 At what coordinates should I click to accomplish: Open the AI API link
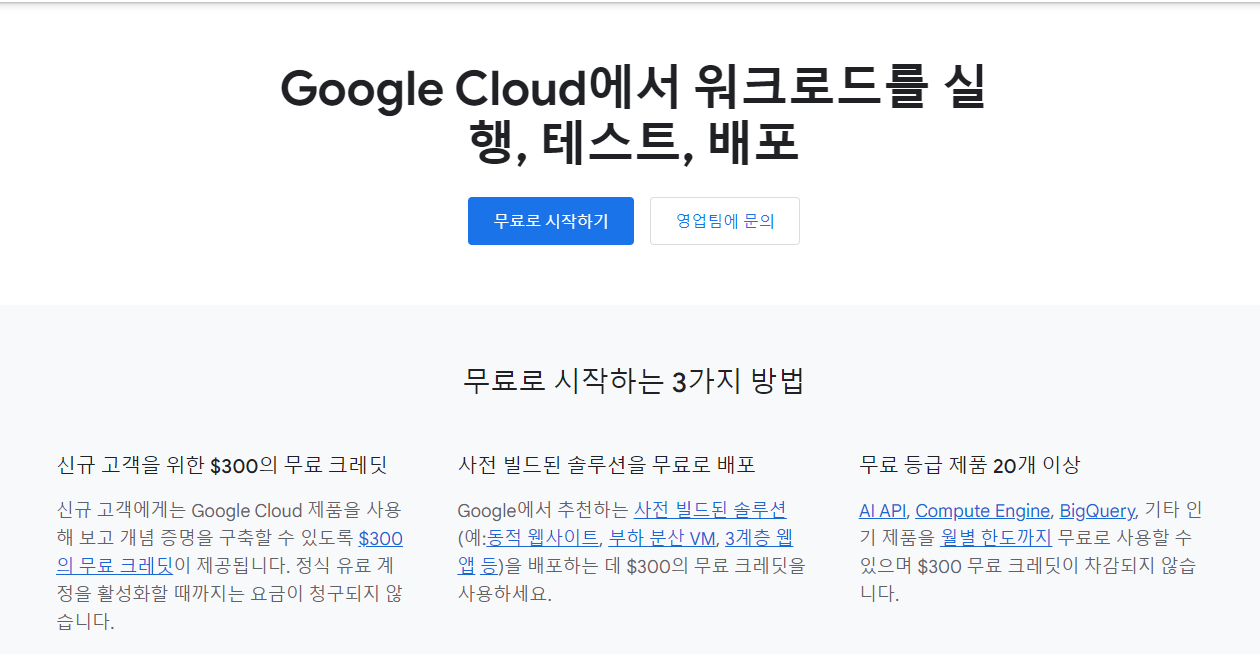click(882, 511)
